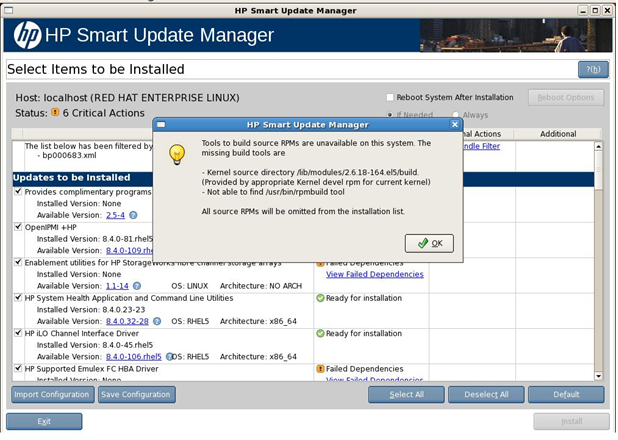The height and width of the screenshot is (440, 618).
Task: Click the info icon beside version 2.5-4
Action: (133, 215)
